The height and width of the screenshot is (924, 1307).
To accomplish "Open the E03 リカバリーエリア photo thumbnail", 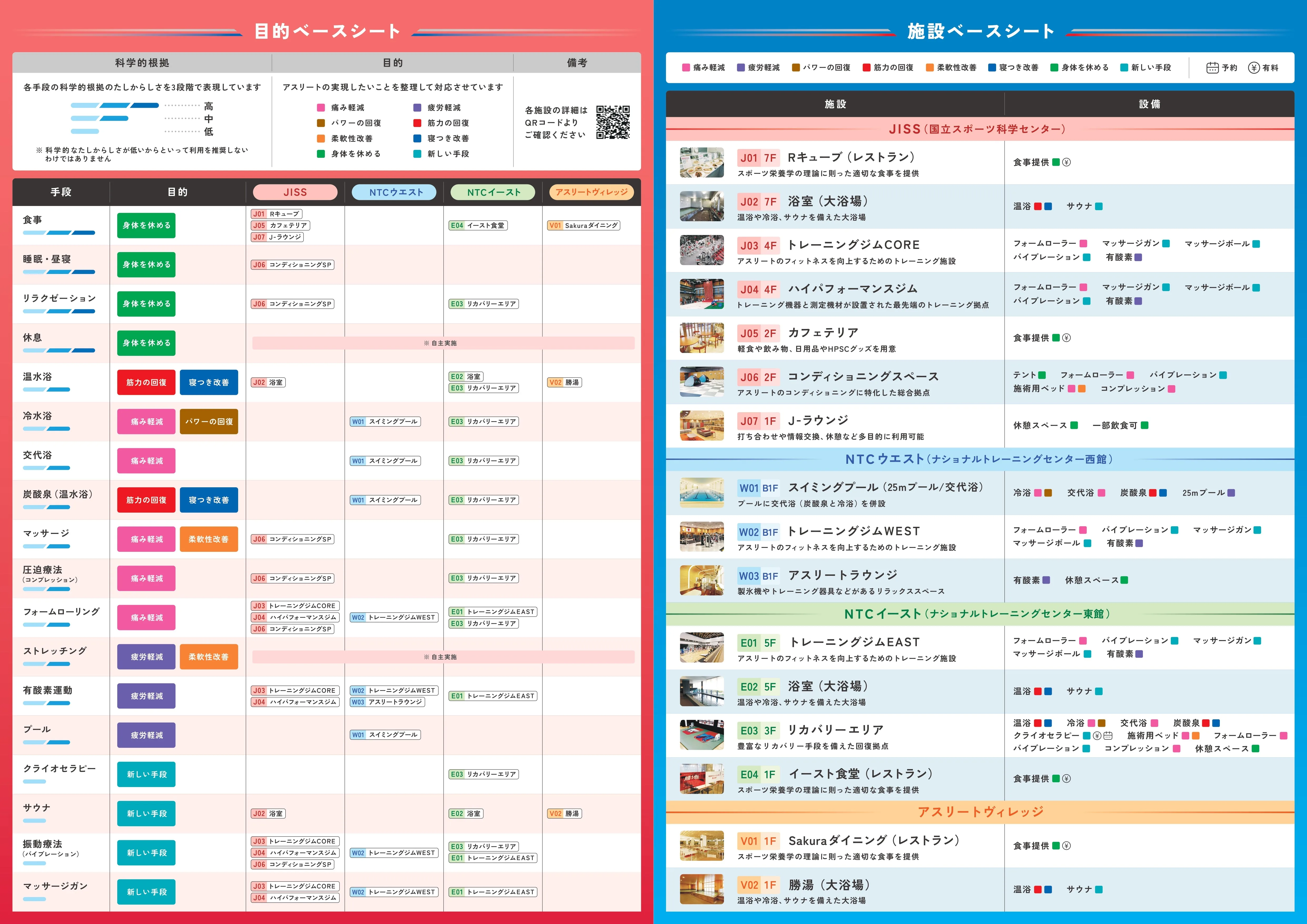I will pyautogui.click(x=702, y=735).
